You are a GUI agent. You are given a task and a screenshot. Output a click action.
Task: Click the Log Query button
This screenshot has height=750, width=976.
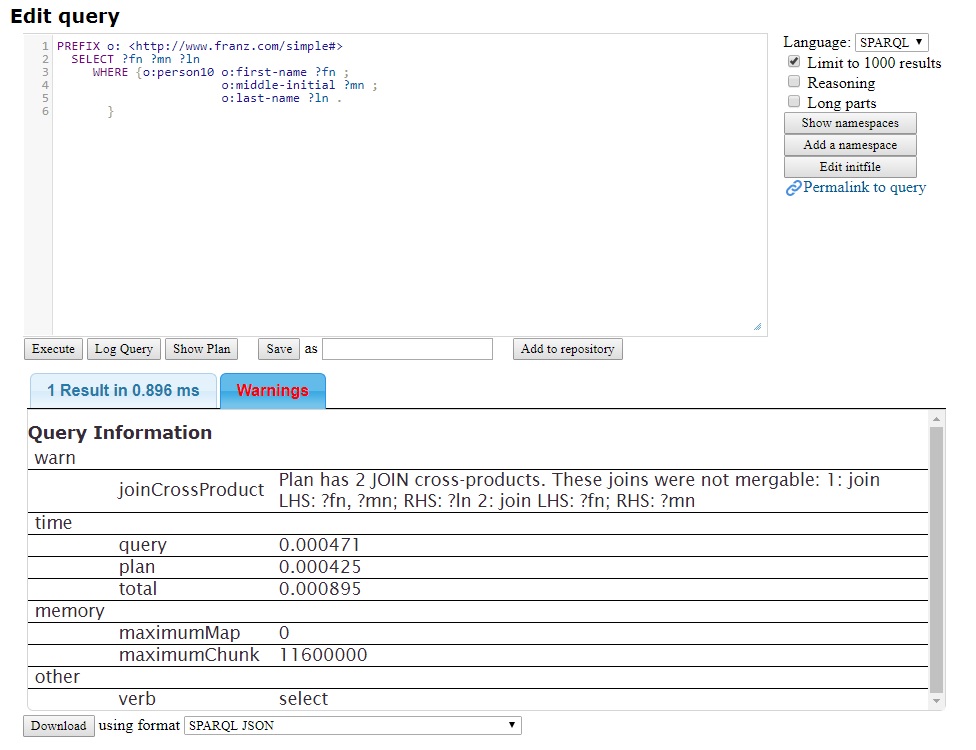124,349
